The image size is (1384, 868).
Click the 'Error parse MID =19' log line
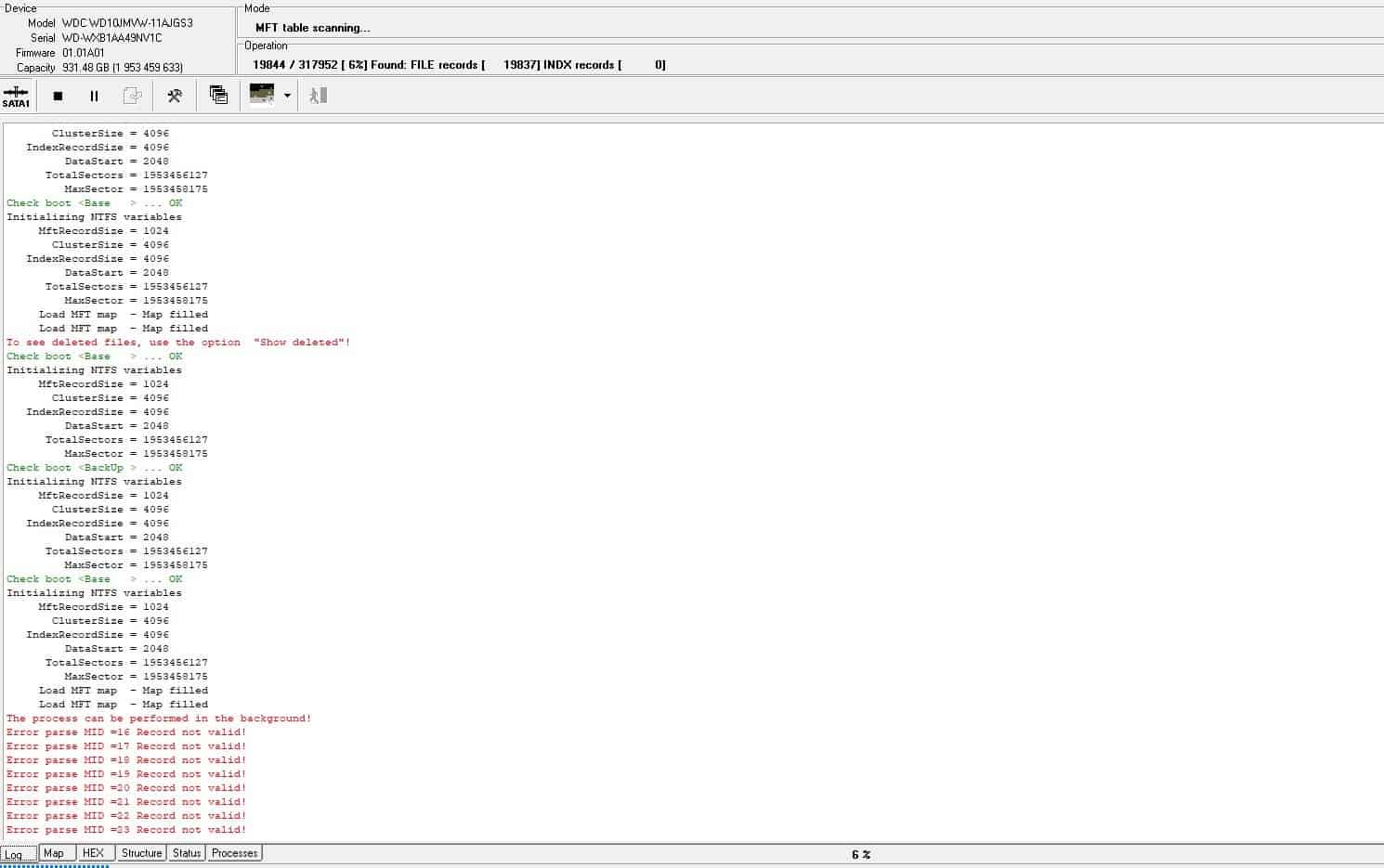pyautogui.click(x=126, y=774)
